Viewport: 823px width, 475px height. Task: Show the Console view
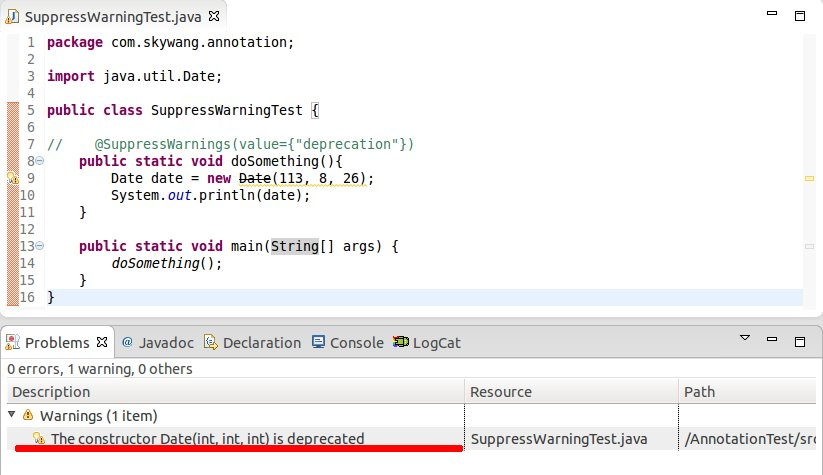click(x=347, y=343)
